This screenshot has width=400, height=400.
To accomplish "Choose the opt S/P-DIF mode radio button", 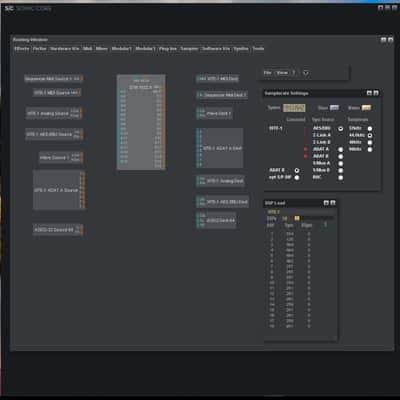I will pos(297,177).
